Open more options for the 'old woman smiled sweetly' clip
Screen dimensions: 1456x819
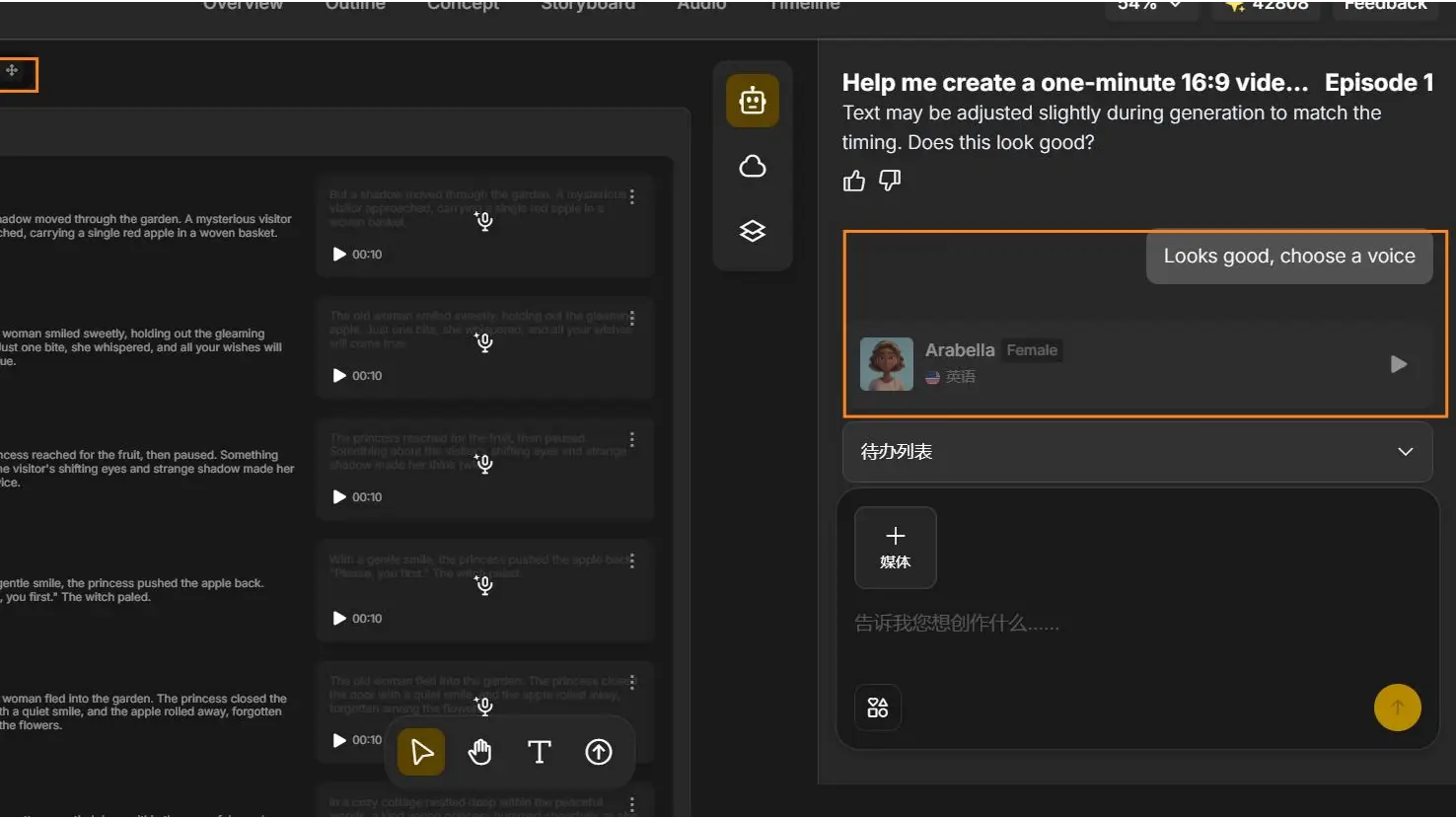[632, 318]
